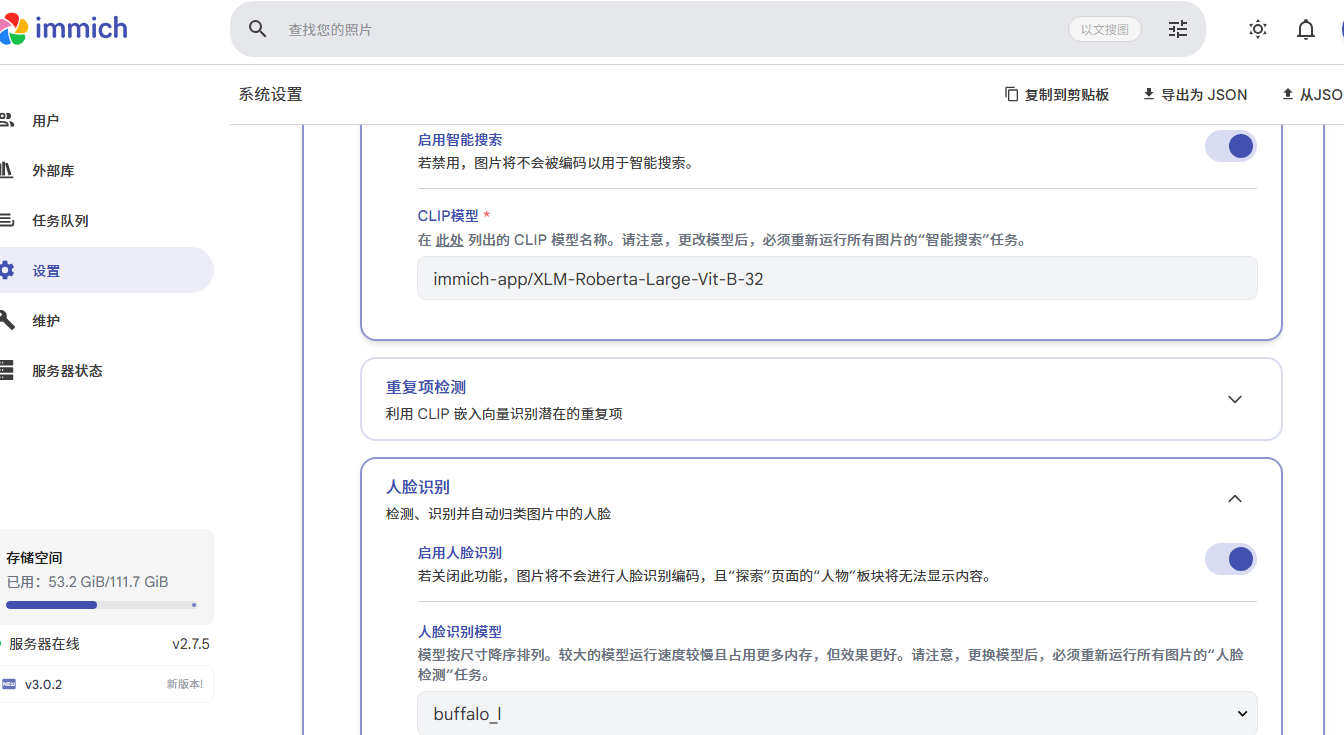Click the 以文搜图 search mode chip
This screenshot has height=735, width=1344.
coord(1105,30)
